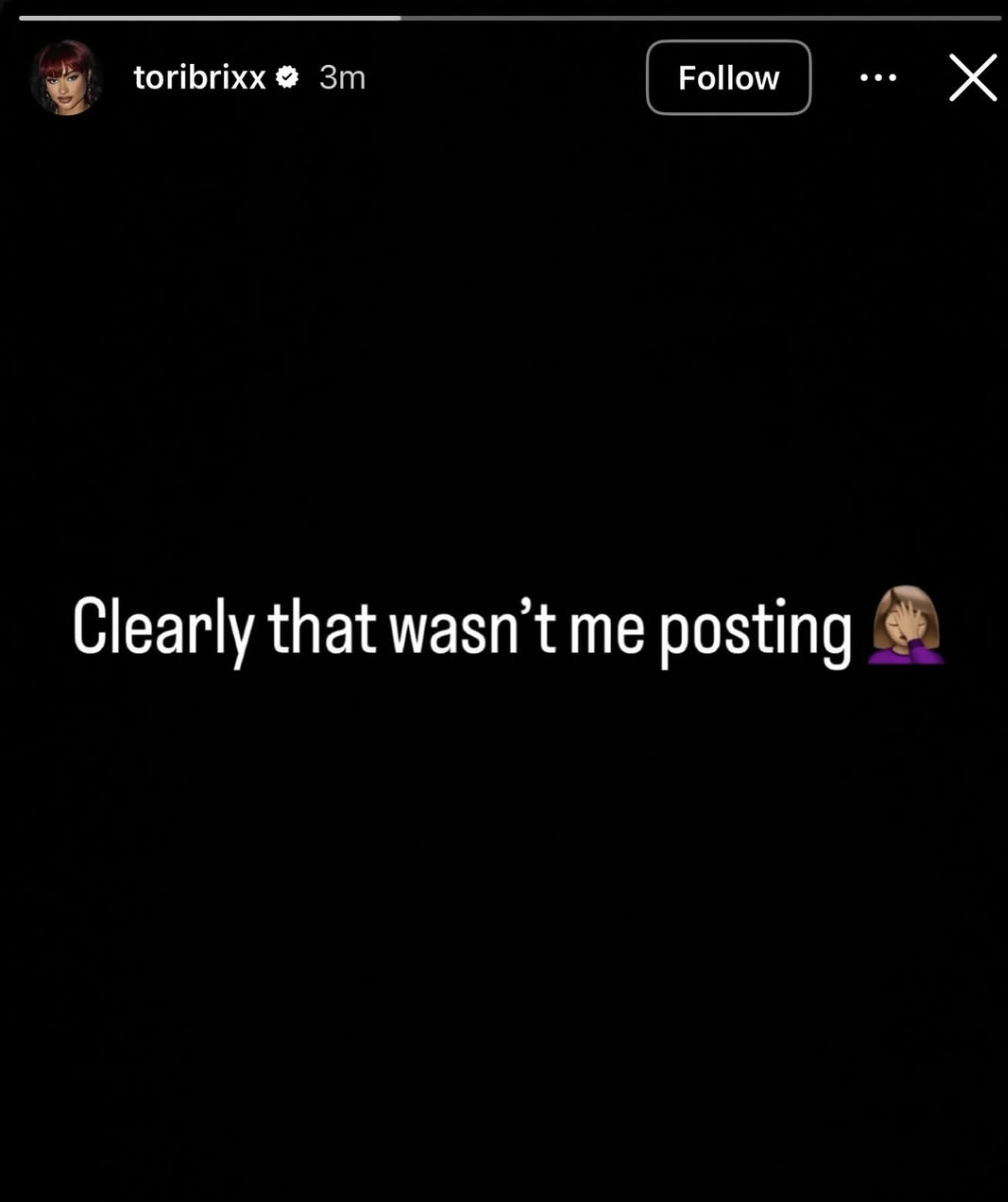Image resolution: width=1008 pixels, height=1202 pixels.
Task: Close the story with the X icon
Action: point(973,78)
